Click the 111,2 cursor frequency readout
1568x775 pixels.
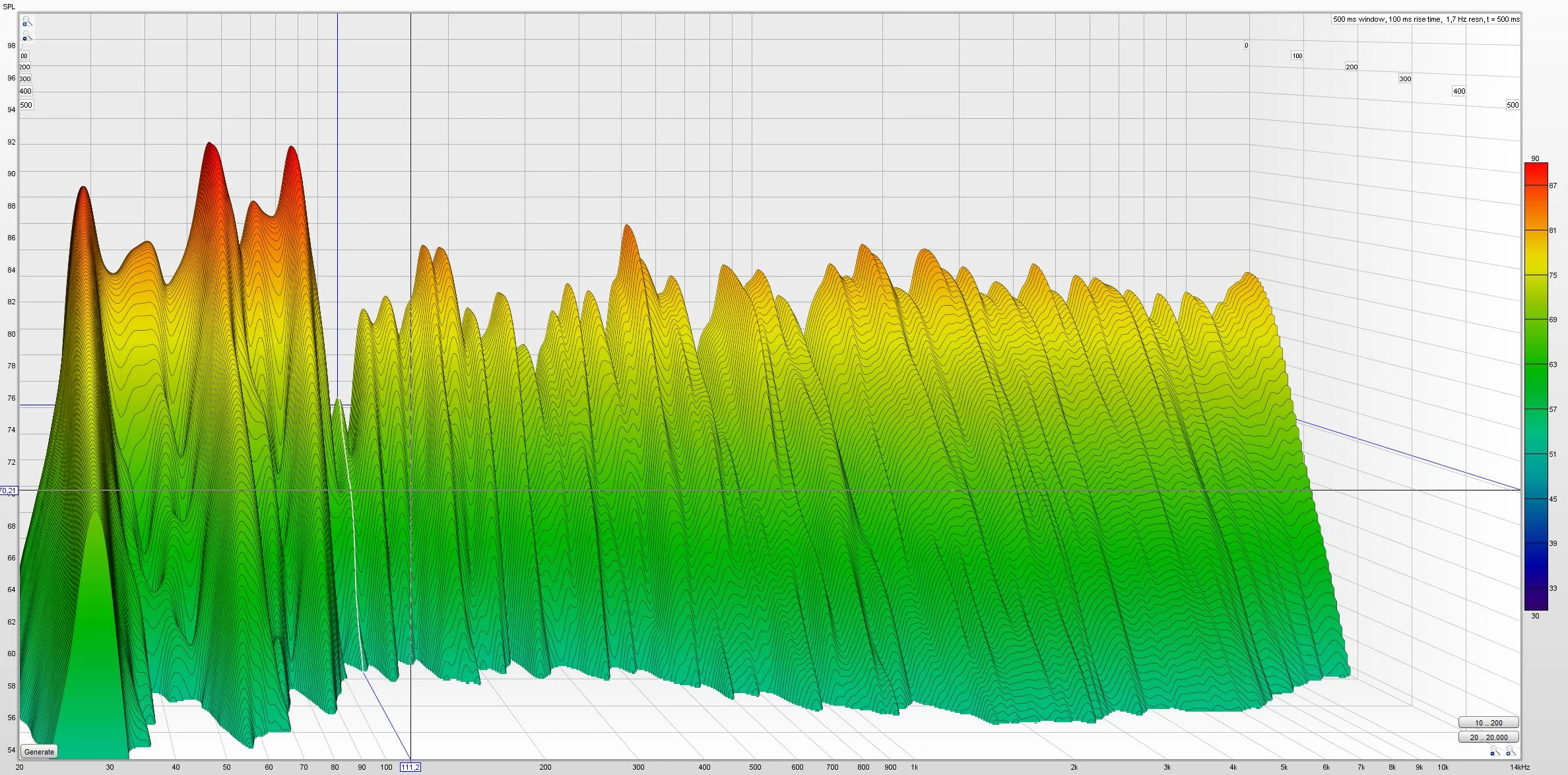(410, 767)
